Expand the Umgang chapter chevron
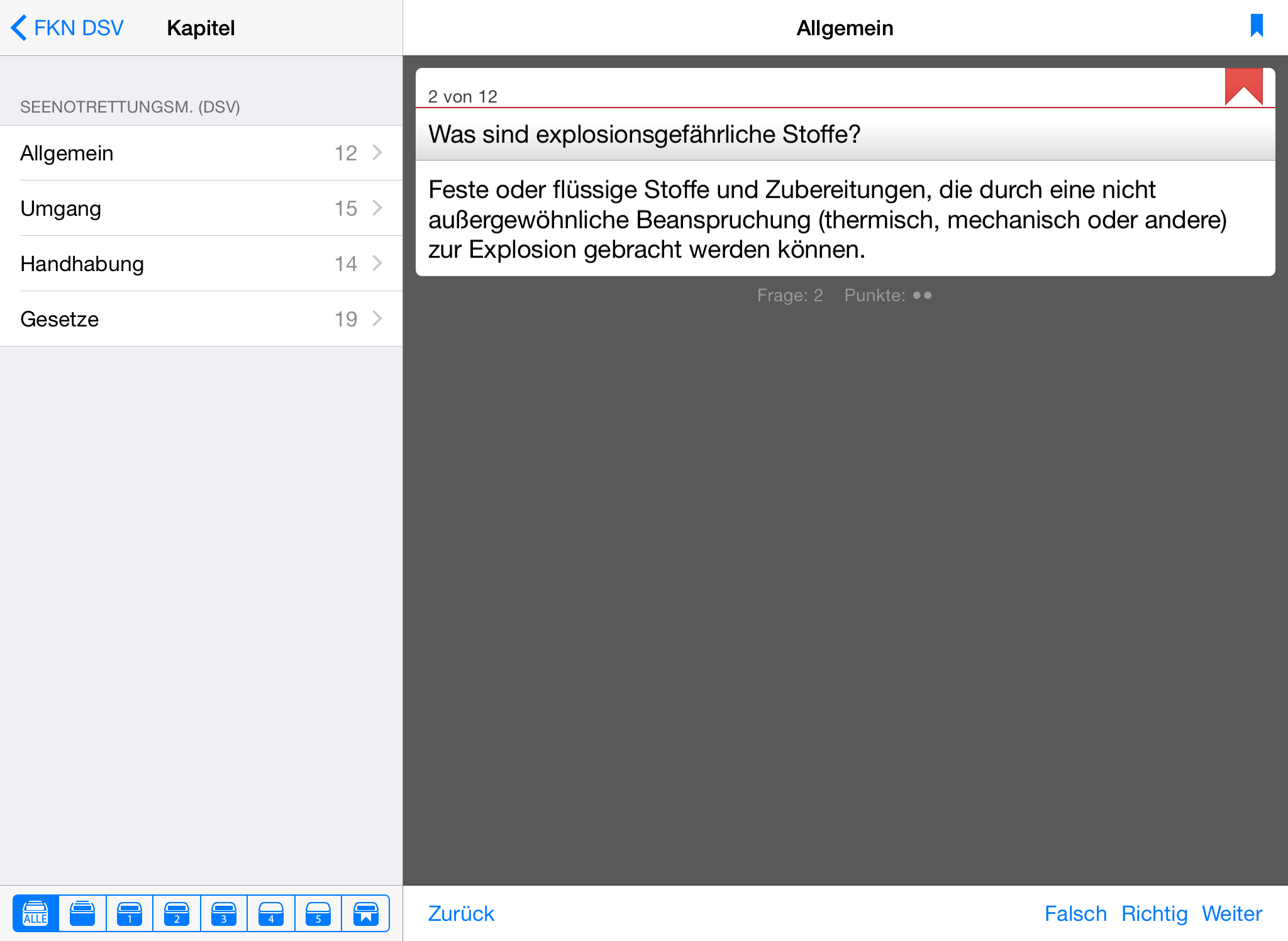Screen dimensions: 1288x941 pos(377,208)
